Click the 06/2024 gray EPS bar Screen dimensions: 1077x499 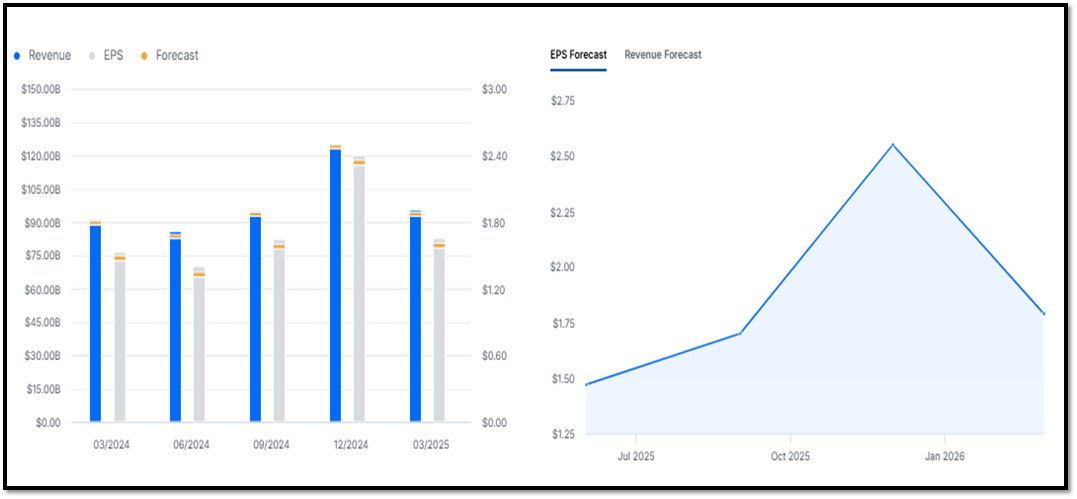(199, 349)
